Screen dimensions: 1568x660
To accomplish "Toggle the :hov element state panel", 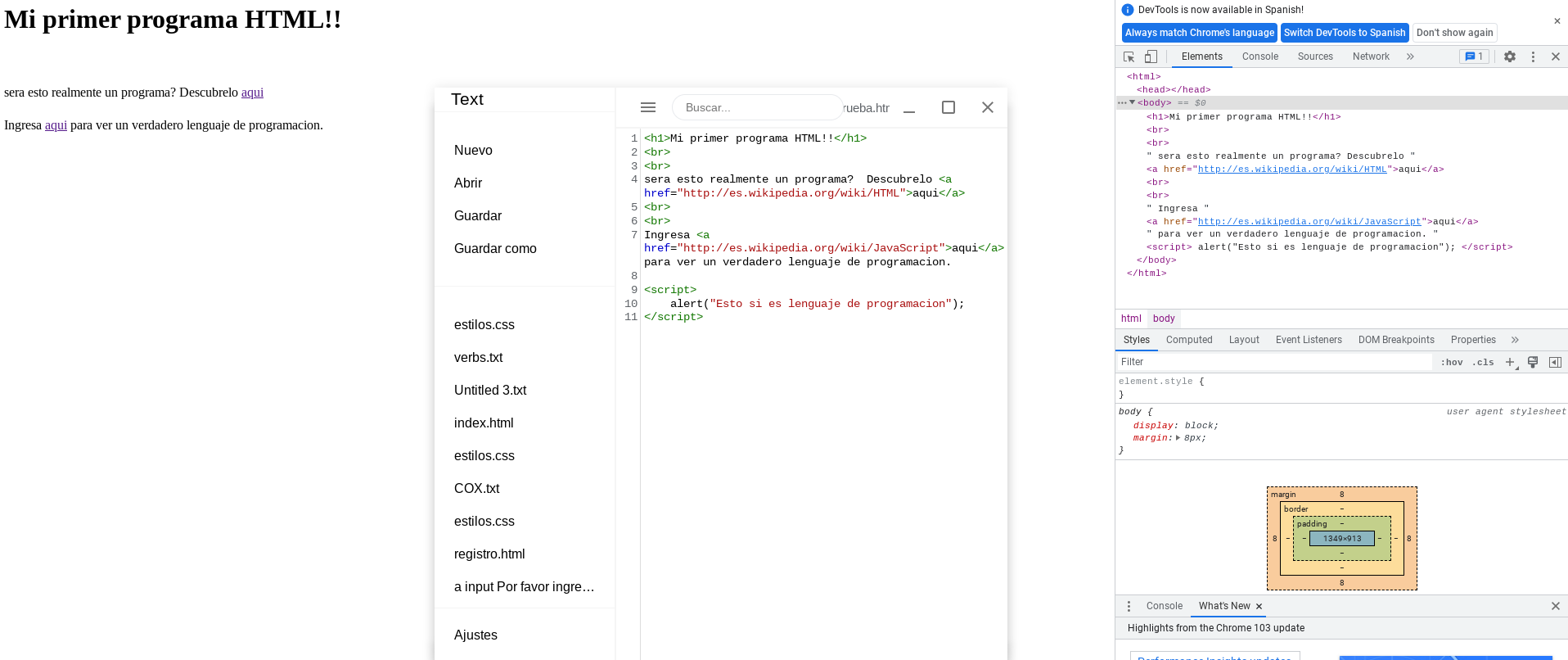I will pyautogui.click(x=1452, y=362).
